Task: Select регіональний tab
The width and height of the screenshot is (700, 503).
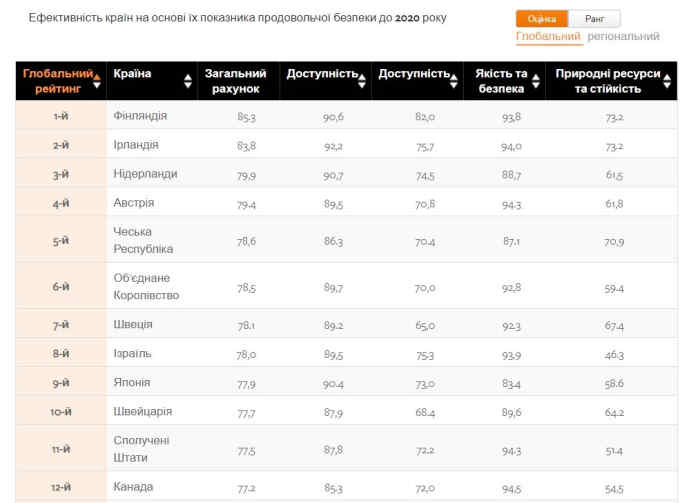Action: tap(623, 37)
